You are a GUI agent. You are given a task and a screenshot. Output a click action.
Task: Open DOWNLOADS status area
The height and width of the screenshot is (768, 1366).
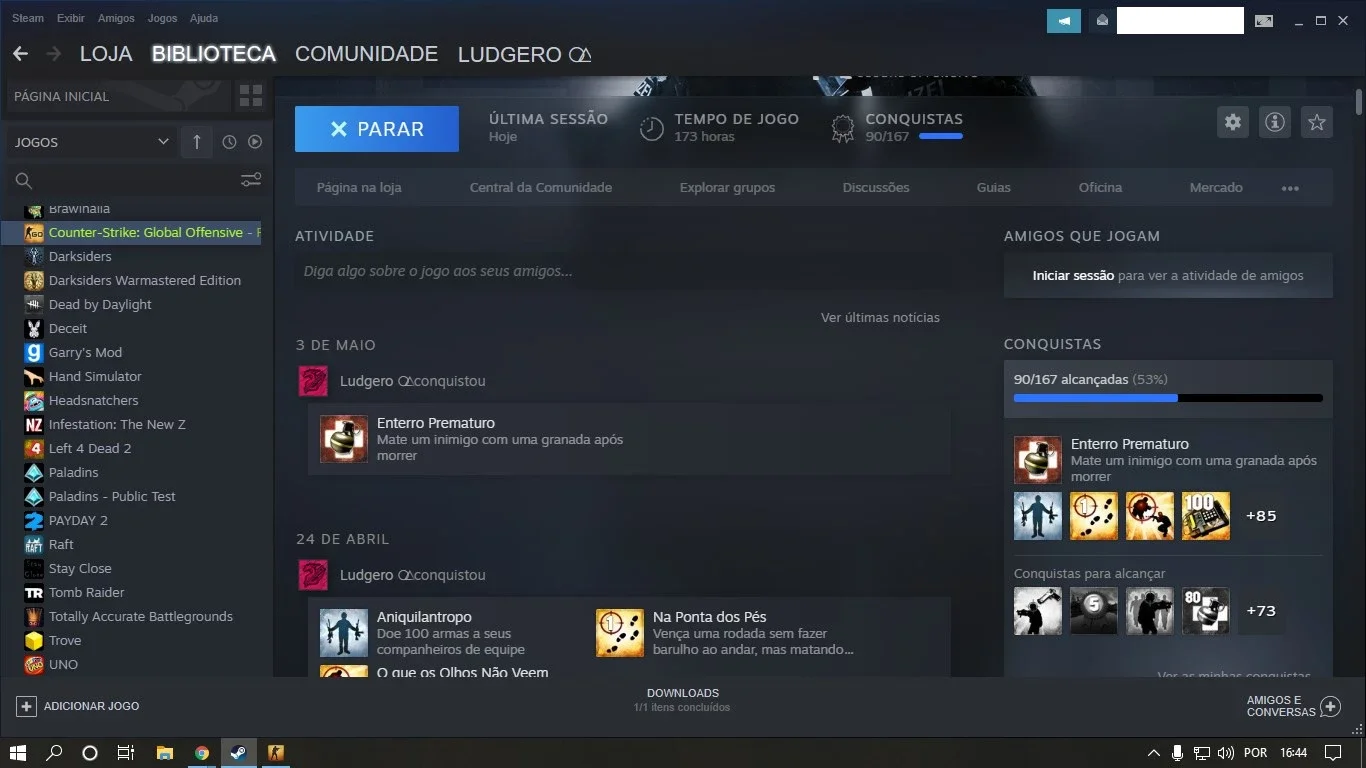(x=682, y=700)
